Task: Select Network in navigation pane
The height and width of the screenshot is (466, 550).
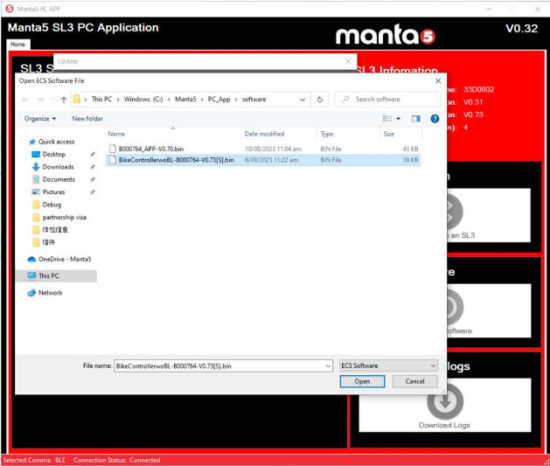Action: (x=50, y=292)
